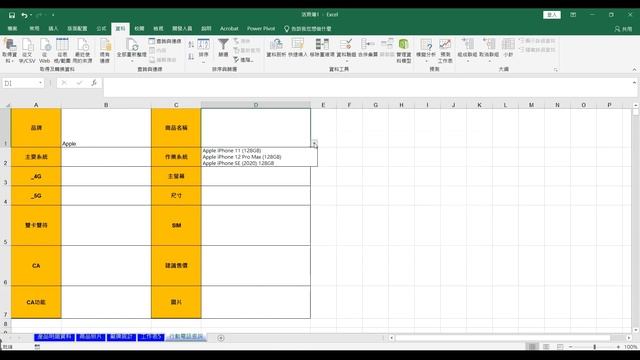Click the Share (共用) button
Viewport: 640px width, 360px height.
point(623,29)
